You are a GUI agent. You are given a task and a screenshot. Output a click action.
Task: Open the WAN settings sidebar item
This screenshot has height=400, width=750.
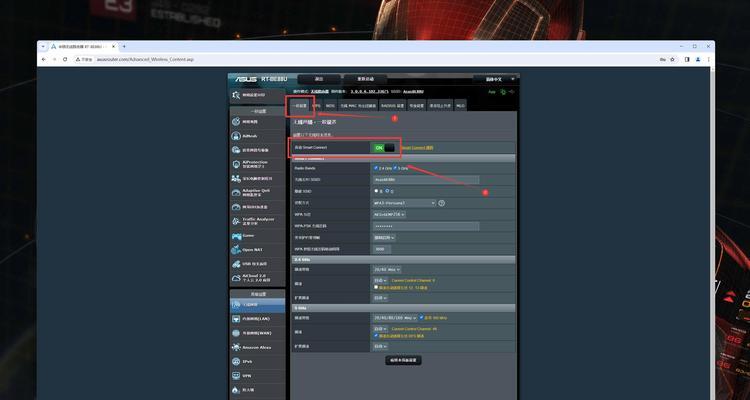click(257, 333)
